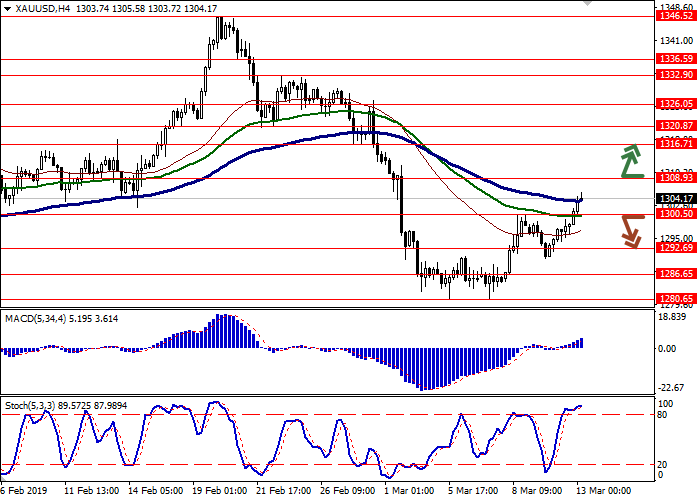Select the 1300.50 support level label

[x=675, y=214]
